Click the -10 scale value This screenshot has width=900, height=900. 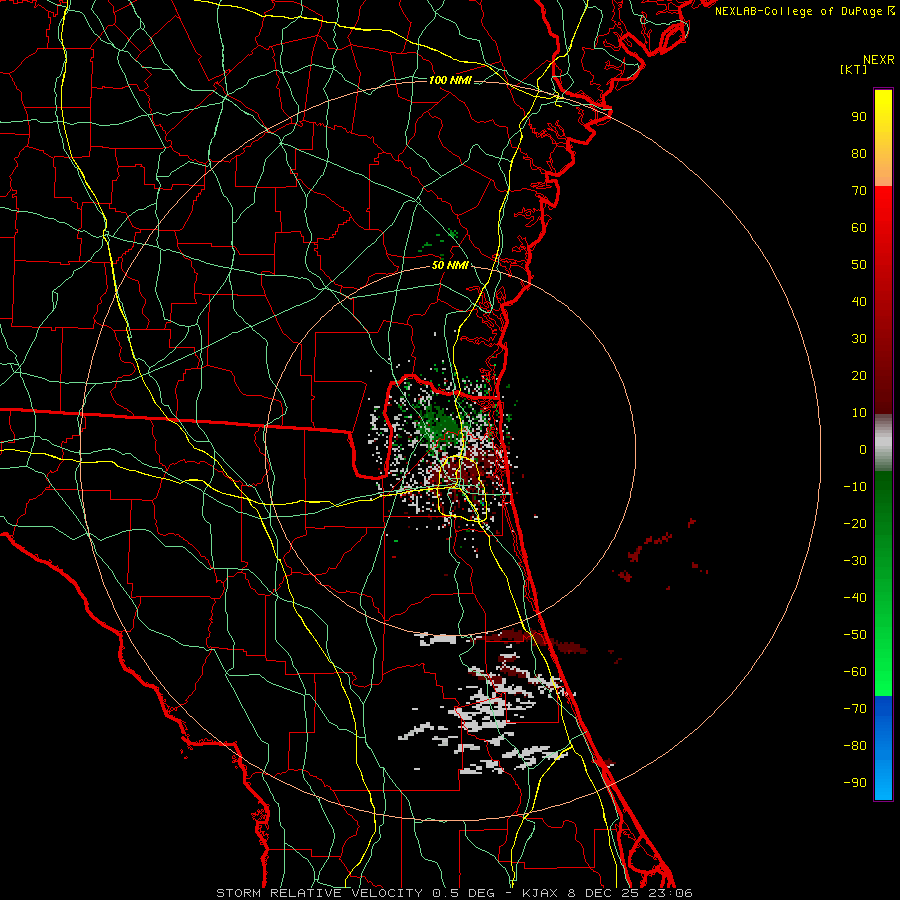pyautogui.click(x=855, y=487)
